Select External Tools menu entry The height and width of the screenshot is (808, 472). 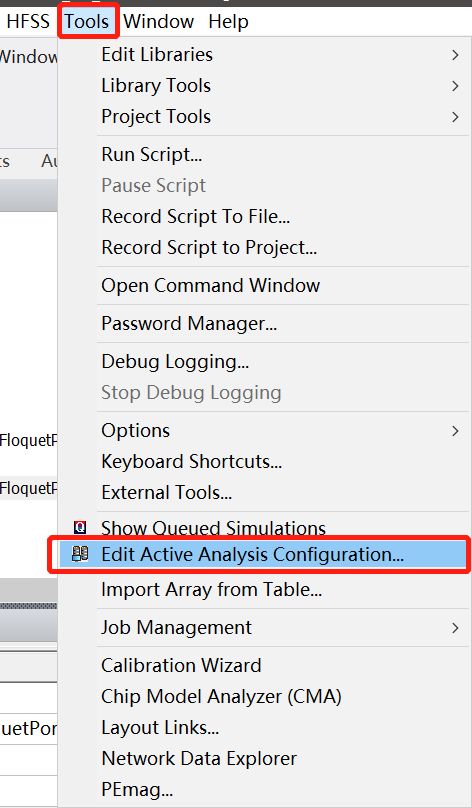(166, 493)
